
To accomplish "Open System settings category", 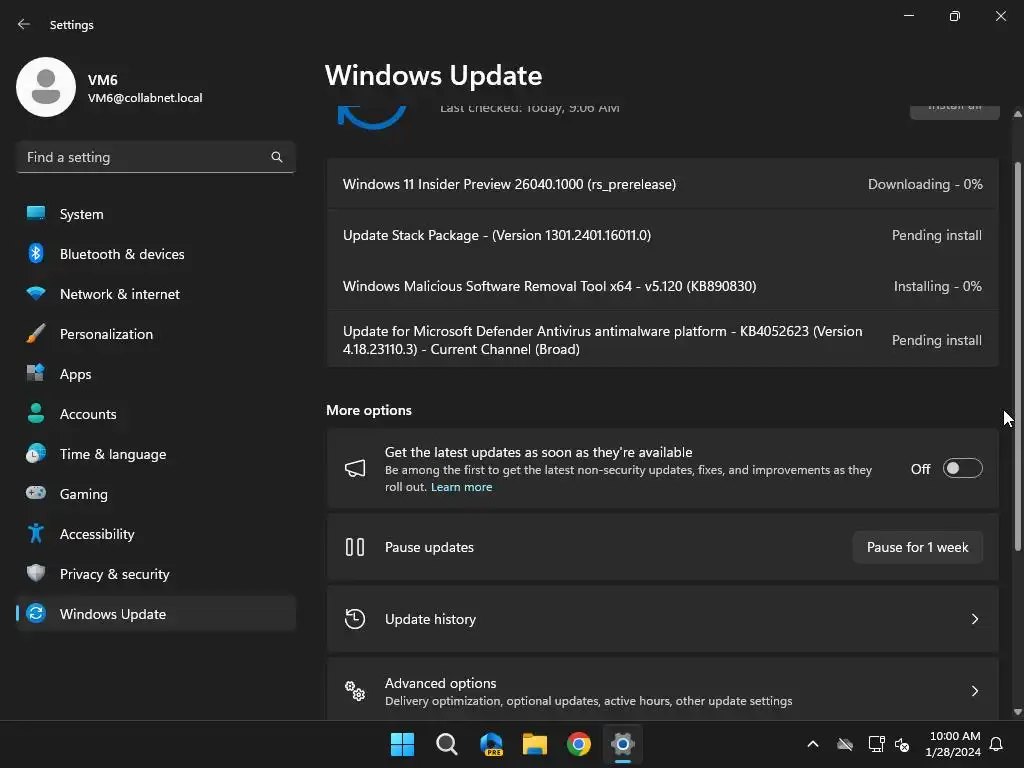I will [156, 214].
